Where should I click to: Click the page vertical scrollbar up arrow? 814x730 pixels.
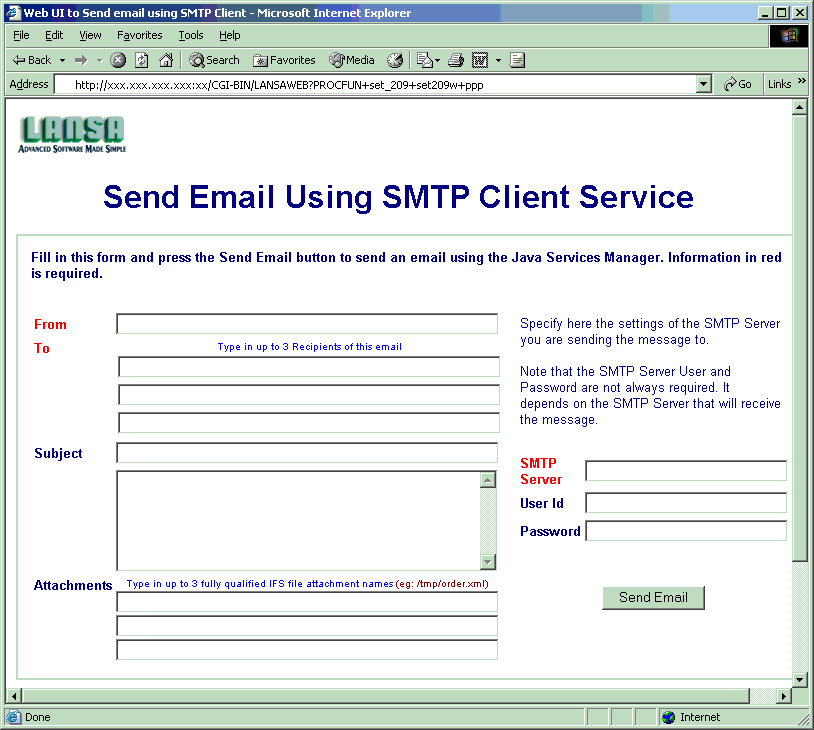[799, 107]
